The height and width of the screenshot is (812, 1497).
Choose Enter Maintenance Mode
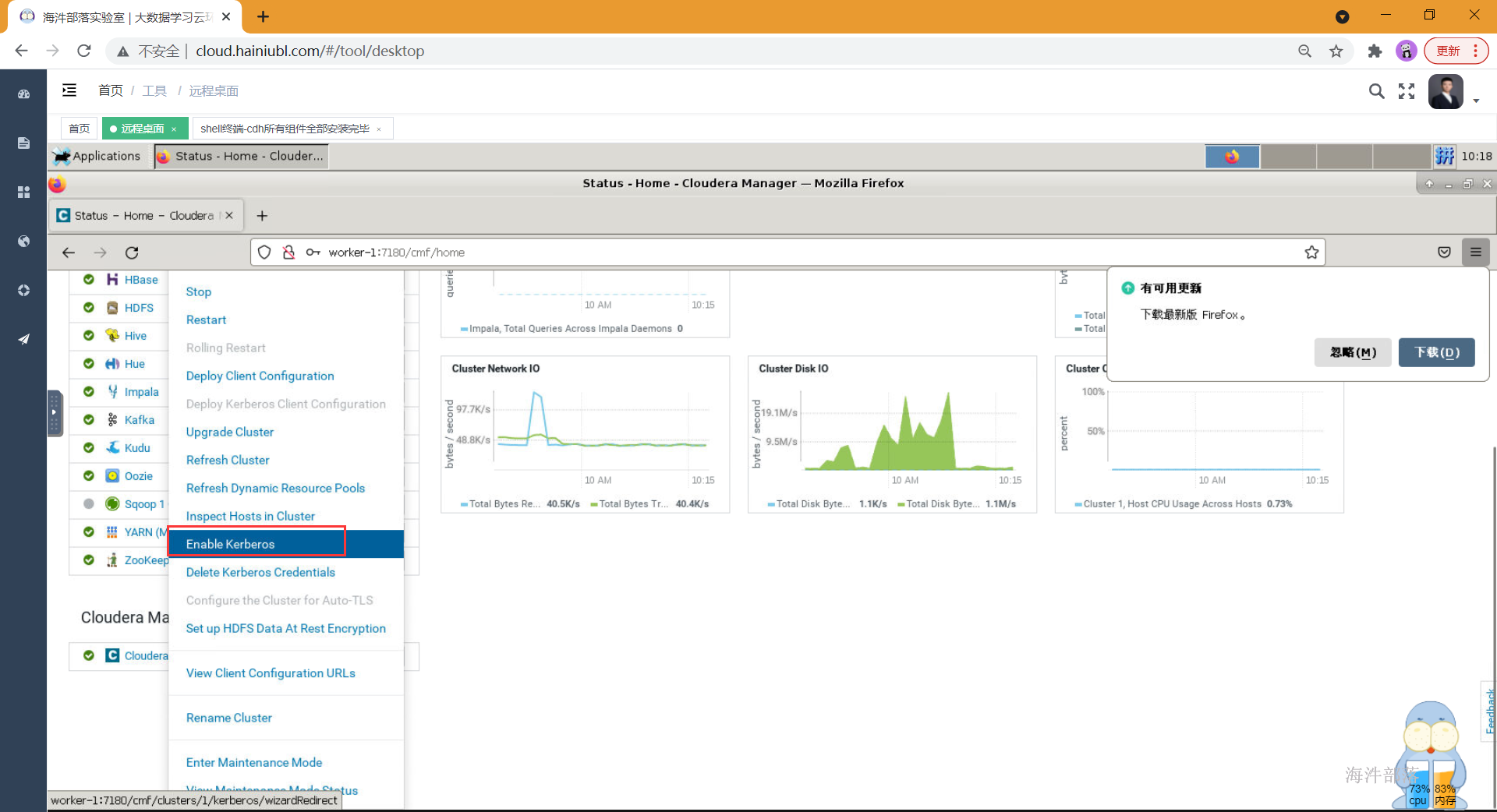254,762
